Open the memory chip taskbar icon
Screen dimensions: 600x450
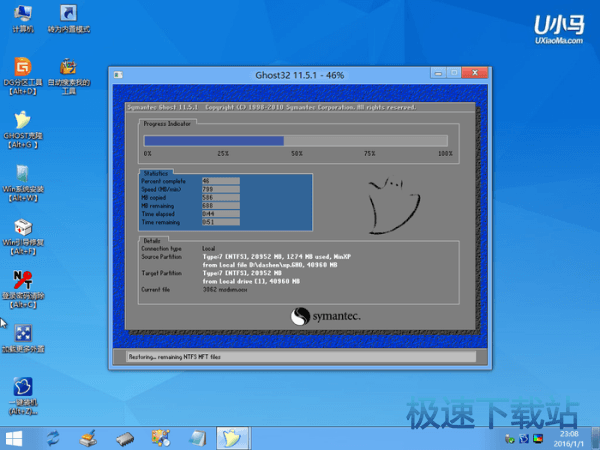[125, 439]
